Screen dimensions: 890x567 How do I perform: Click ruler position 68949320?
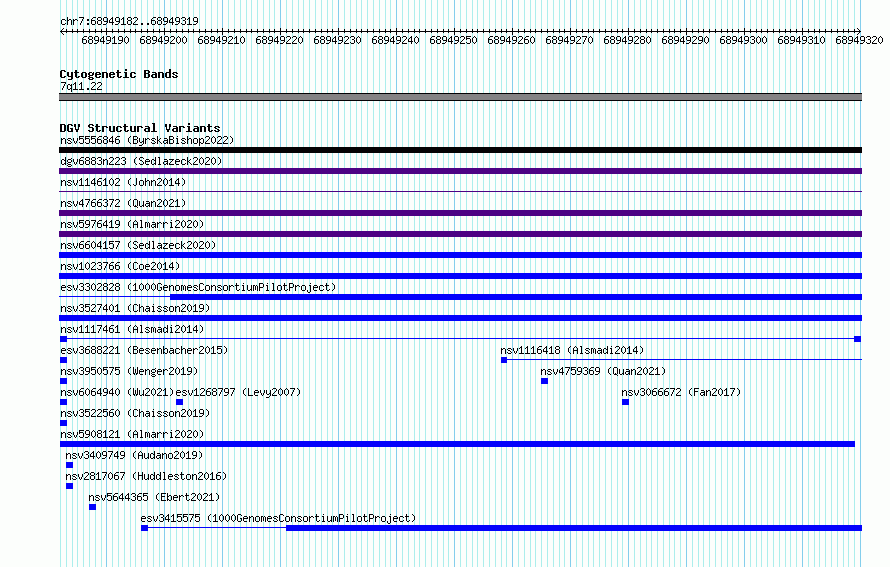[x=859, y=40]
